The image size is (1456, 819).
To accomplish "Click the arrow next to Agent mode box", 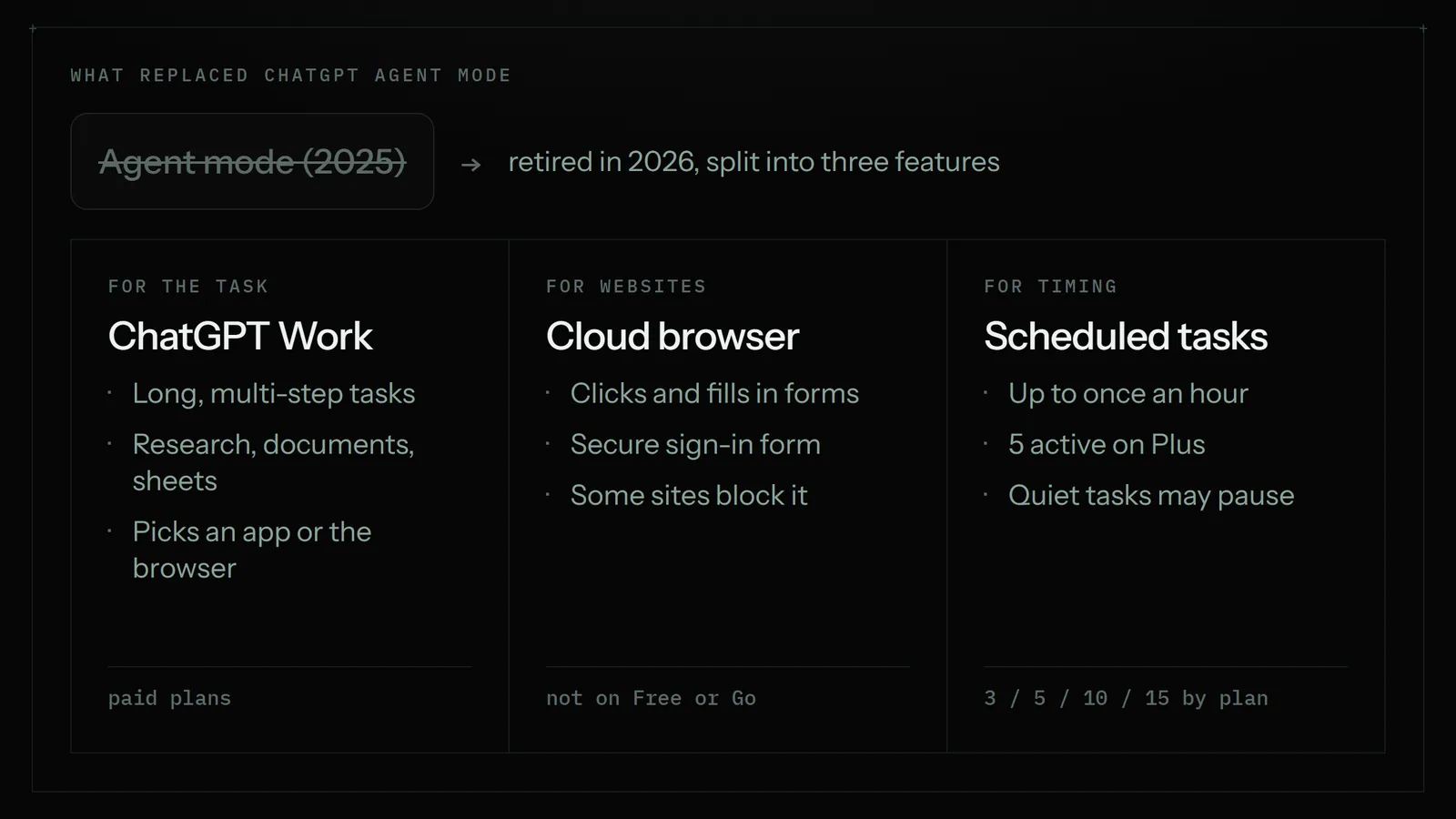I will pos(470,165).
